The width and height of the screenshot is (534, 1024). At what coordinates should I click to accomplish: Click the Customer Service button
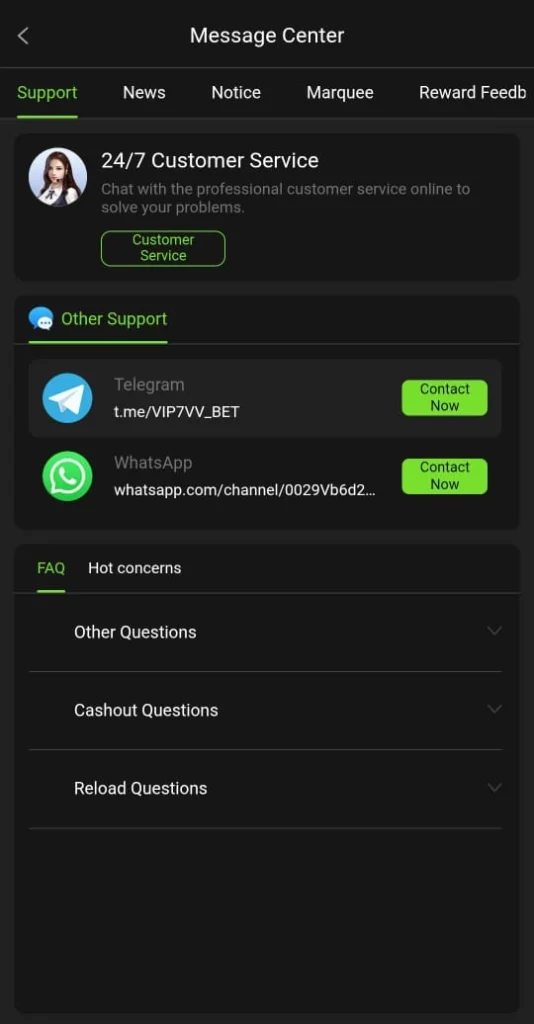pyautogui.click(x=163, y=248)
